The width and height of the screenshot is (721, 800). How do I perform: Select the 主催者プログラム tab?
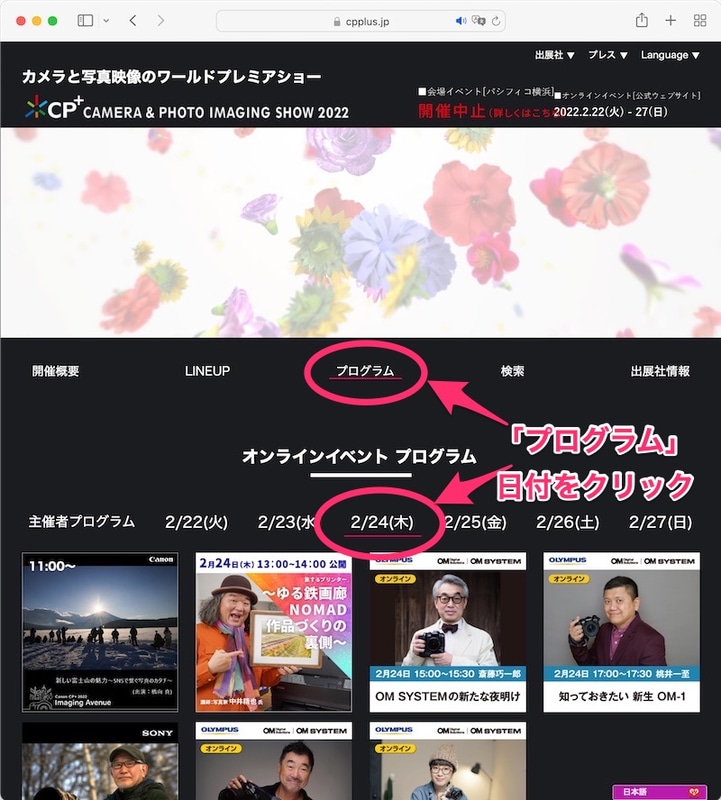click(x=82, y=521)
